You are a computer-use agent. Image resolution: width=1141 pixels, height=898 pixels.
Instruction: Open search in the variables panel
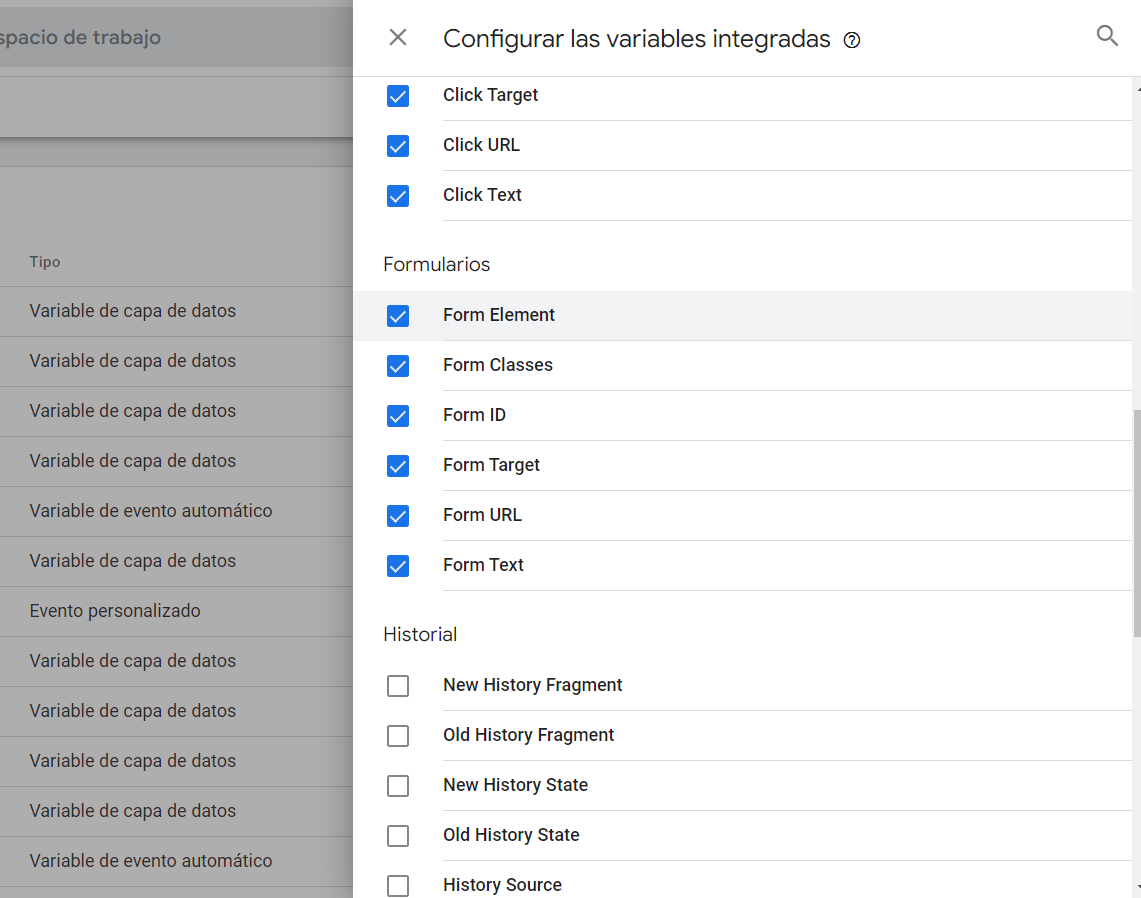point(1107,36)
